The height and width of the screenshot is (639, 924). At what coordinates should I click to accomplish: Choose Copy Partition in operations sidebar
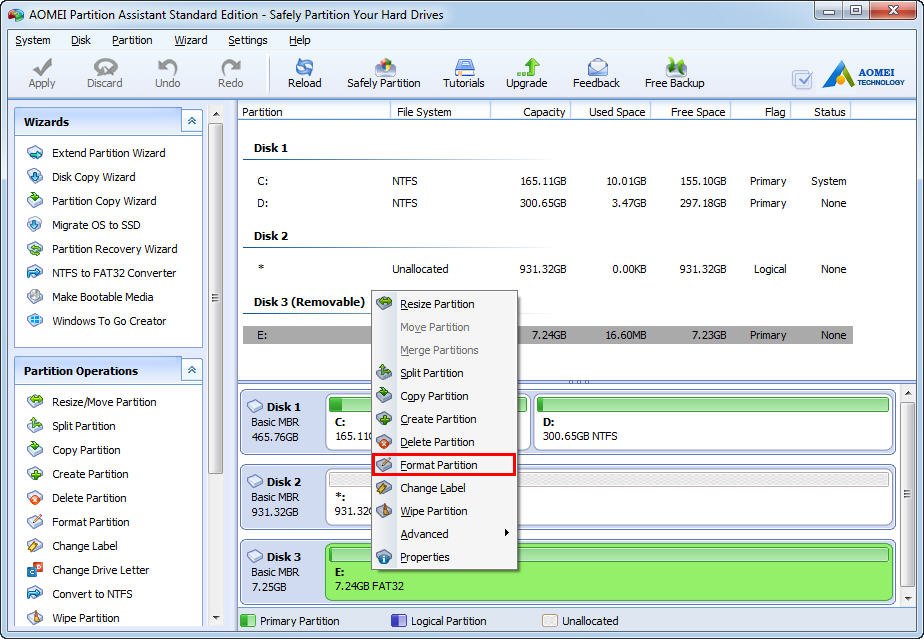(x=74, y=450)
